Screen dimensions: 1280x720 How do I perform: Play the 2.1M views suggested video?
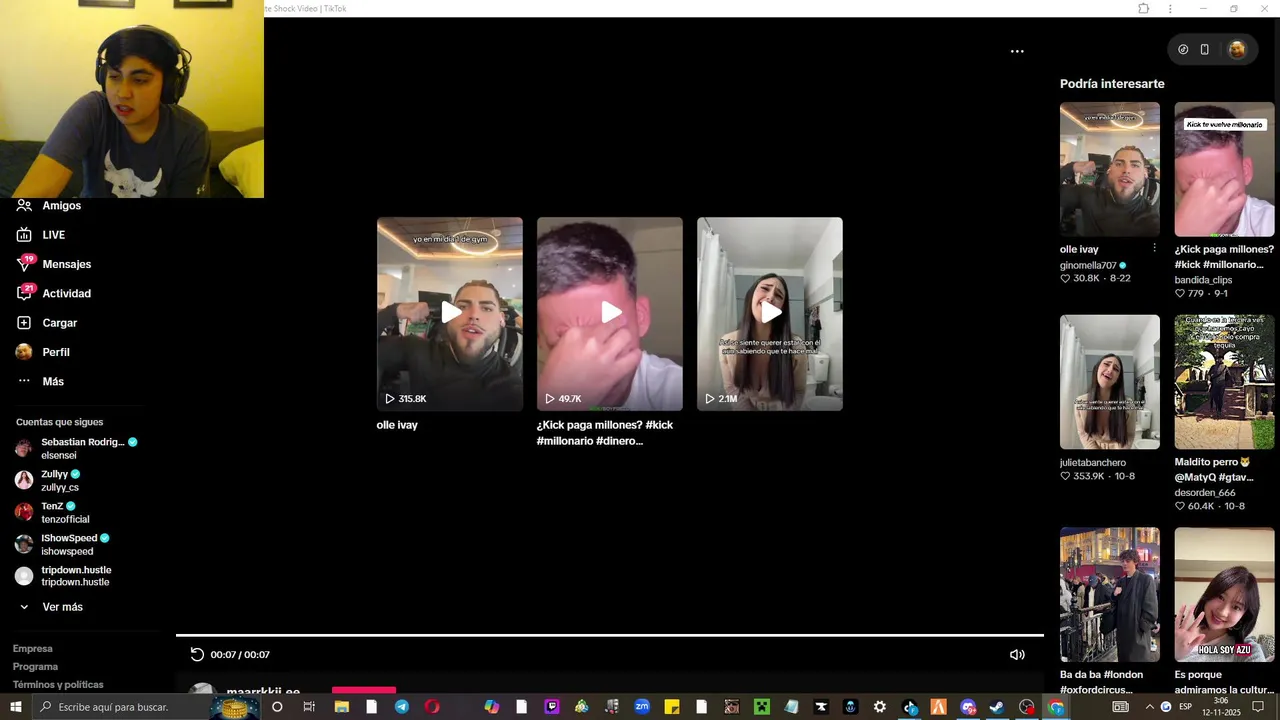point(770,314)
